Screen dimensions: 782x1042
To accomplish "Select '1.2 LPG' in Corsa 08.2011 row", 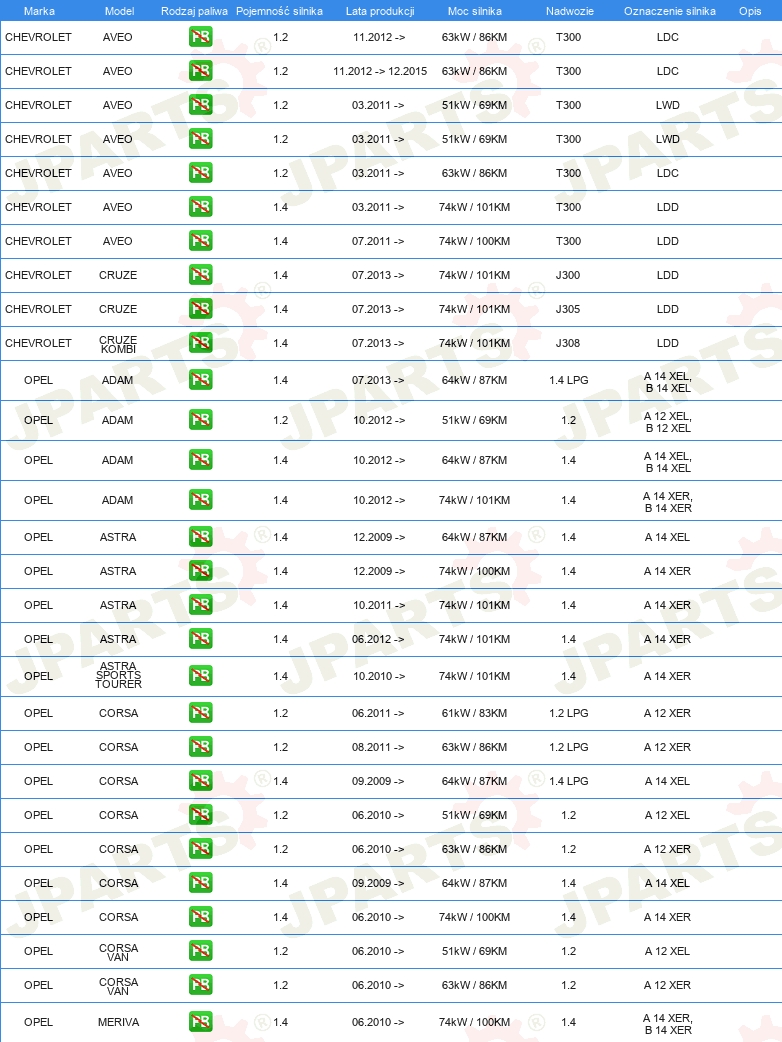I will click(569, 747).
